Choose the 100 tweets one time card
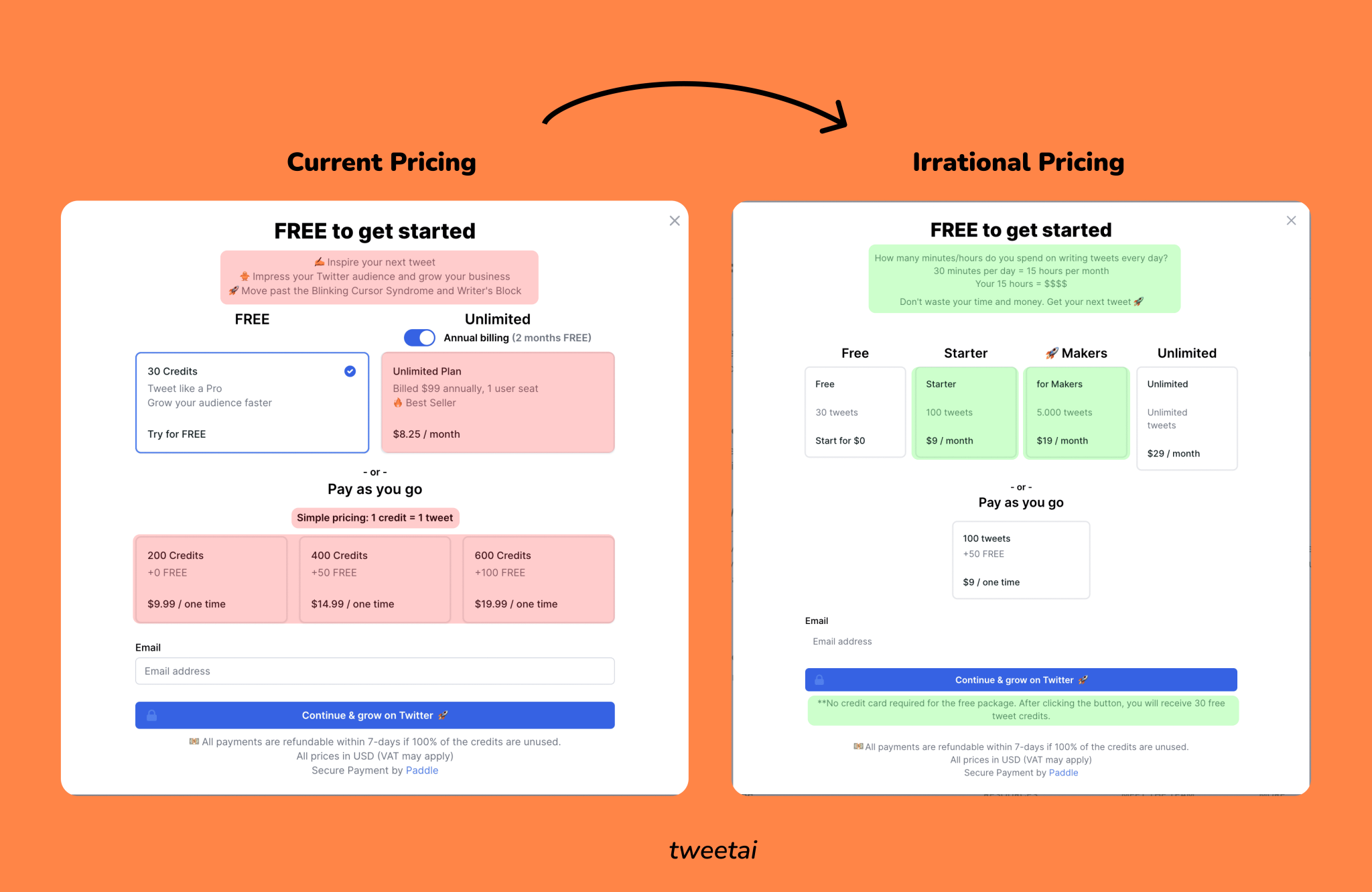This screenshot has height=892, width=1372. tap(1021, 560)
